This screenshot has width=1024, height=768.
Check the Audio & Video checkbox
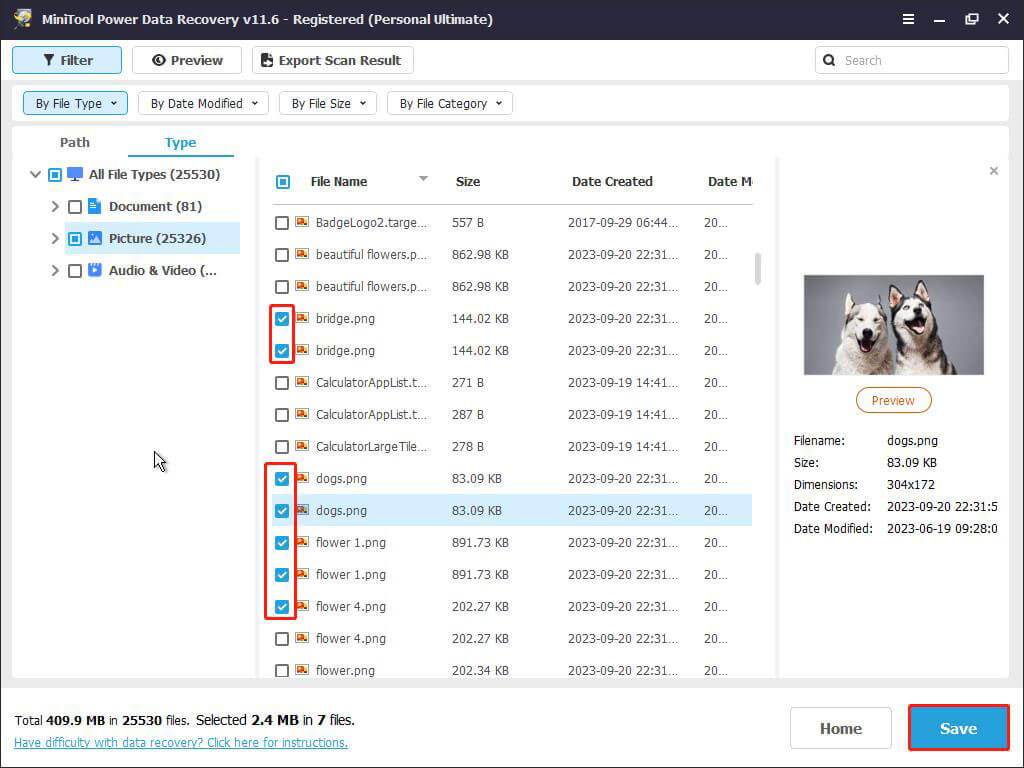75,271
